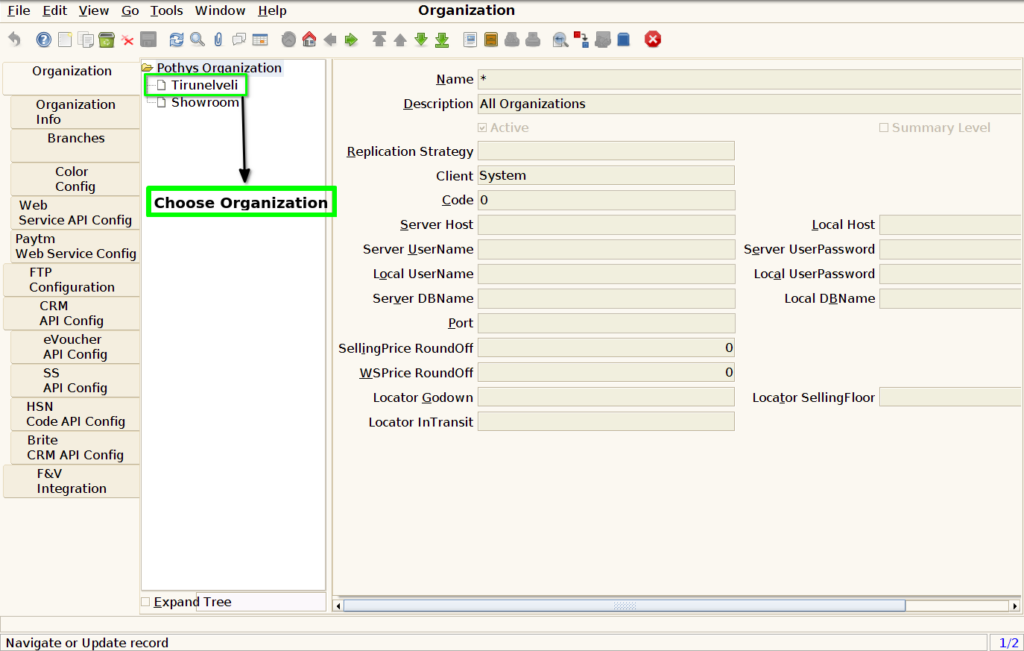Click the red X delete selection icon

[x=127, y=40]
